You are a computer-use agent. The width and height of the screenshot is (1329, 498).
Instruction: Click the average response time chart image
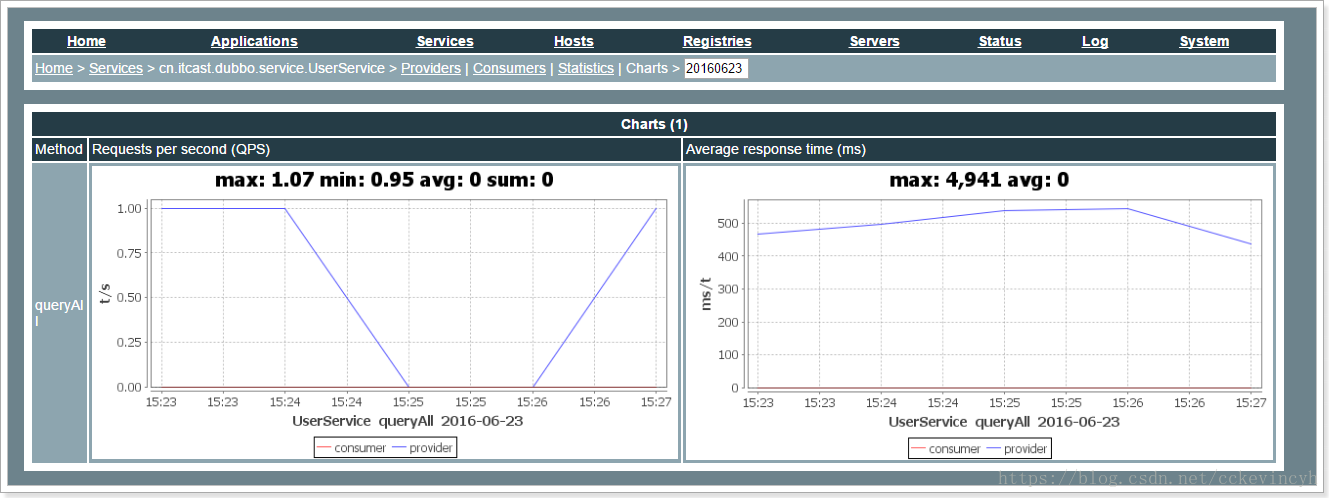point(980,313)
